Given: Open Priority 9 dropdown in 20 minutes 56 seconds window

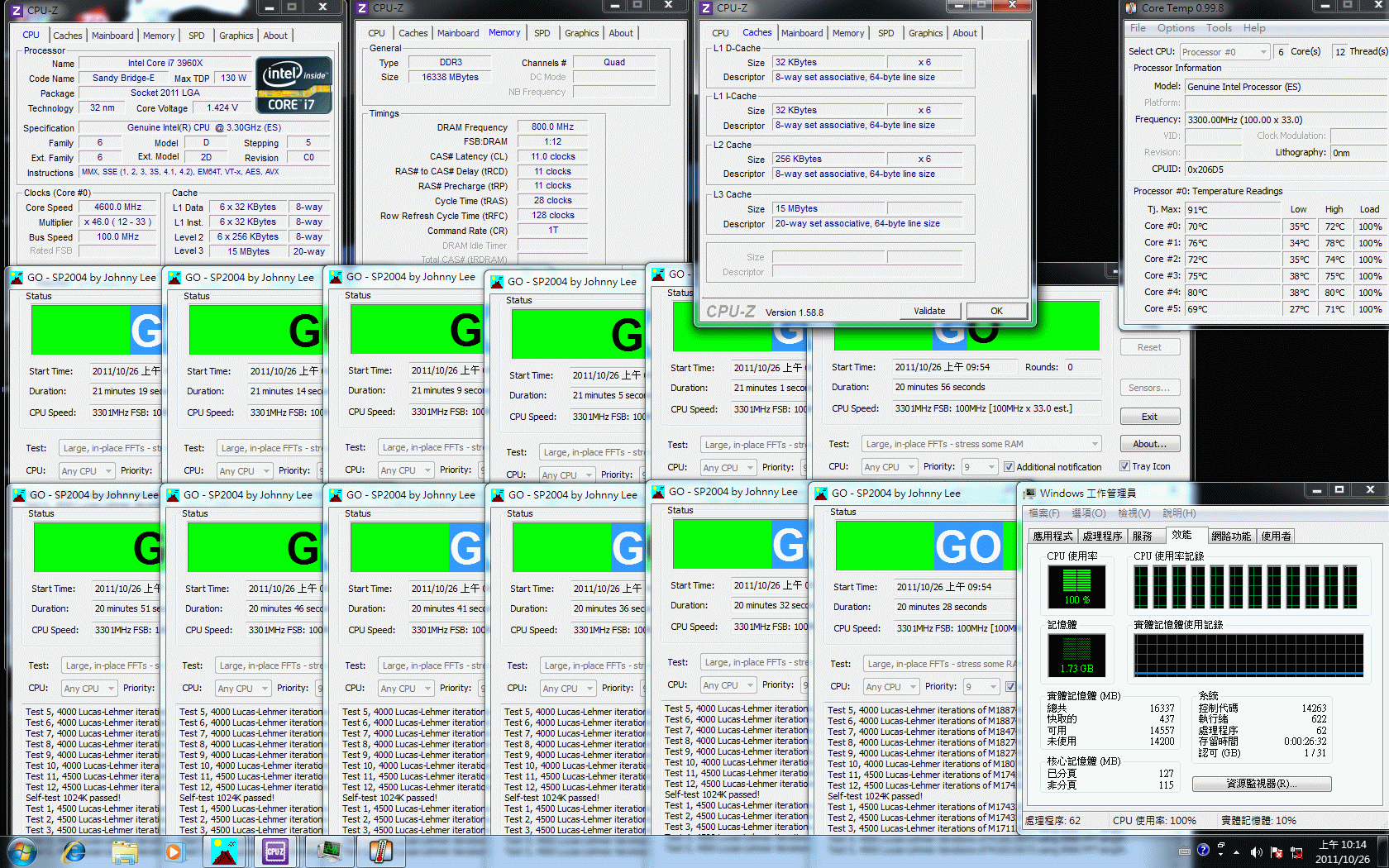Looking at the screenshot, I should (x=980, y=467).
